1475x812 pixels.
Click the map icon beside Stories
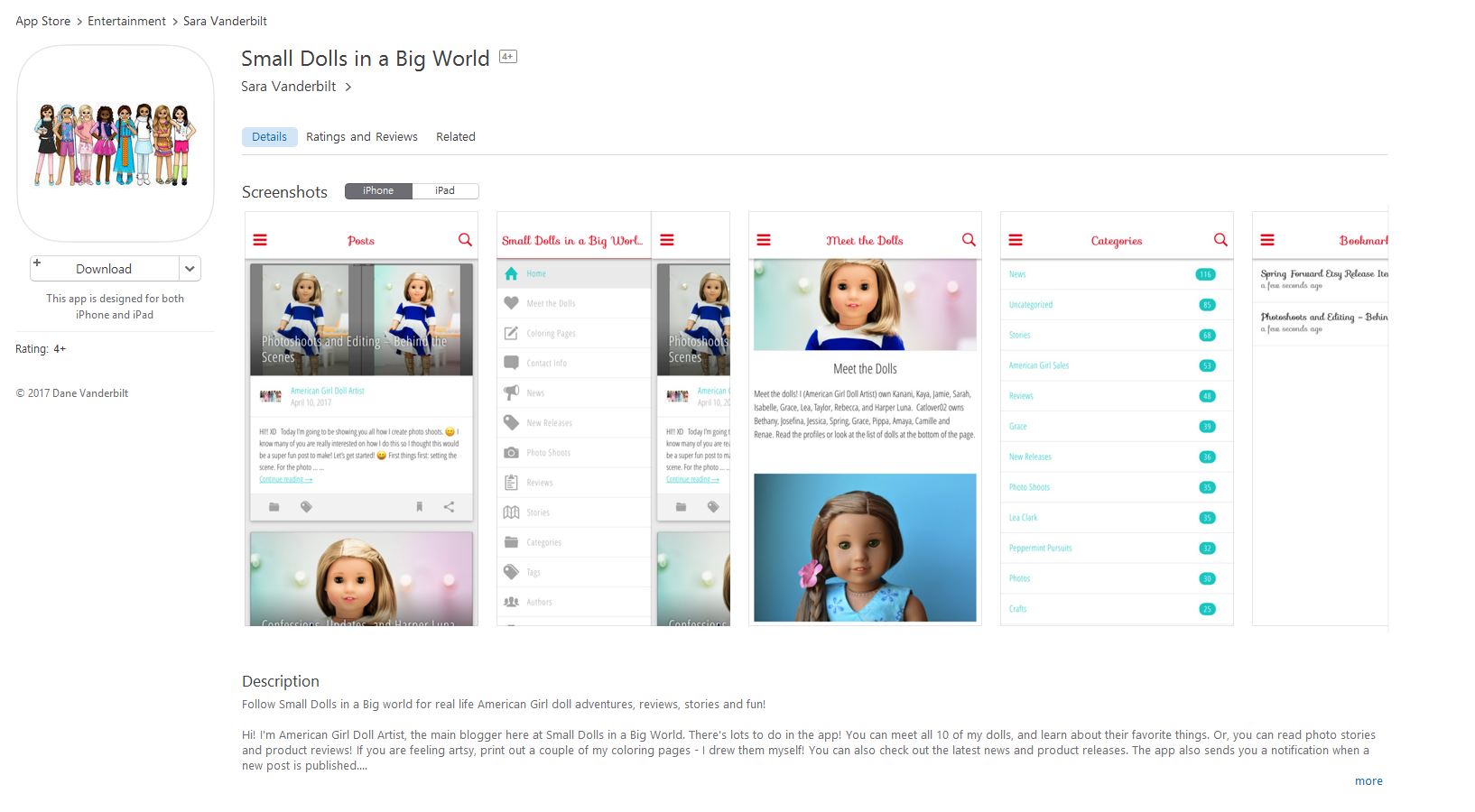(511, 512)
